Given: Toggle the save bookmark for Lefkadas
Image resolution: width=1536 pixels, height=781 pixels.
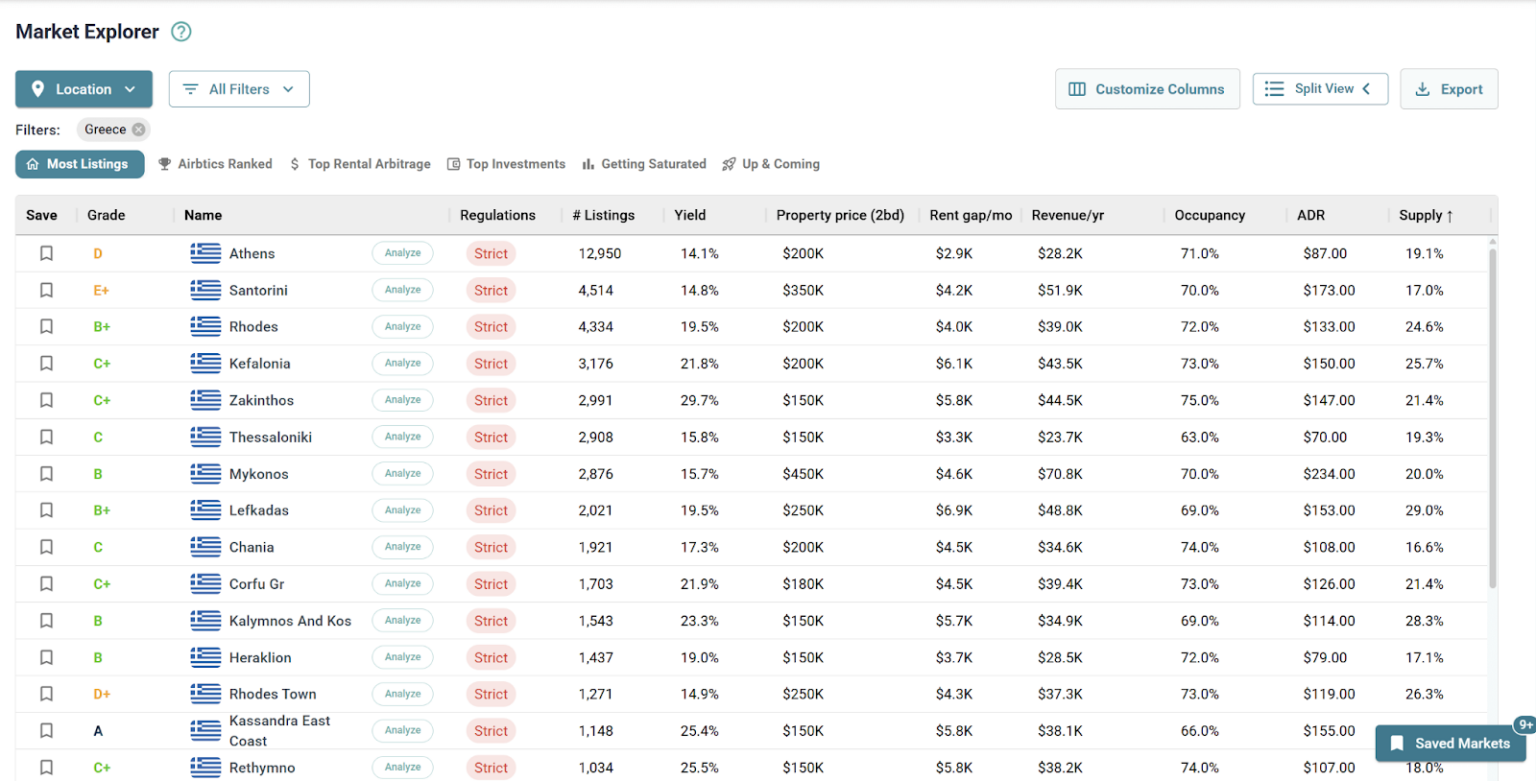Looking at the screenshot, I should [x=46, y=510].
